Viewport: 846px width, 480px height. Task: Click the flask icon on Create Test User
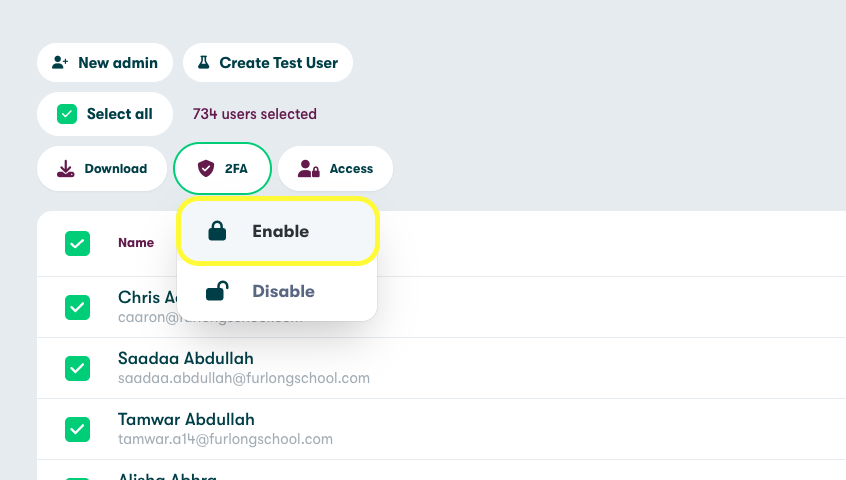pyautogui.click(x=204, y=62)
